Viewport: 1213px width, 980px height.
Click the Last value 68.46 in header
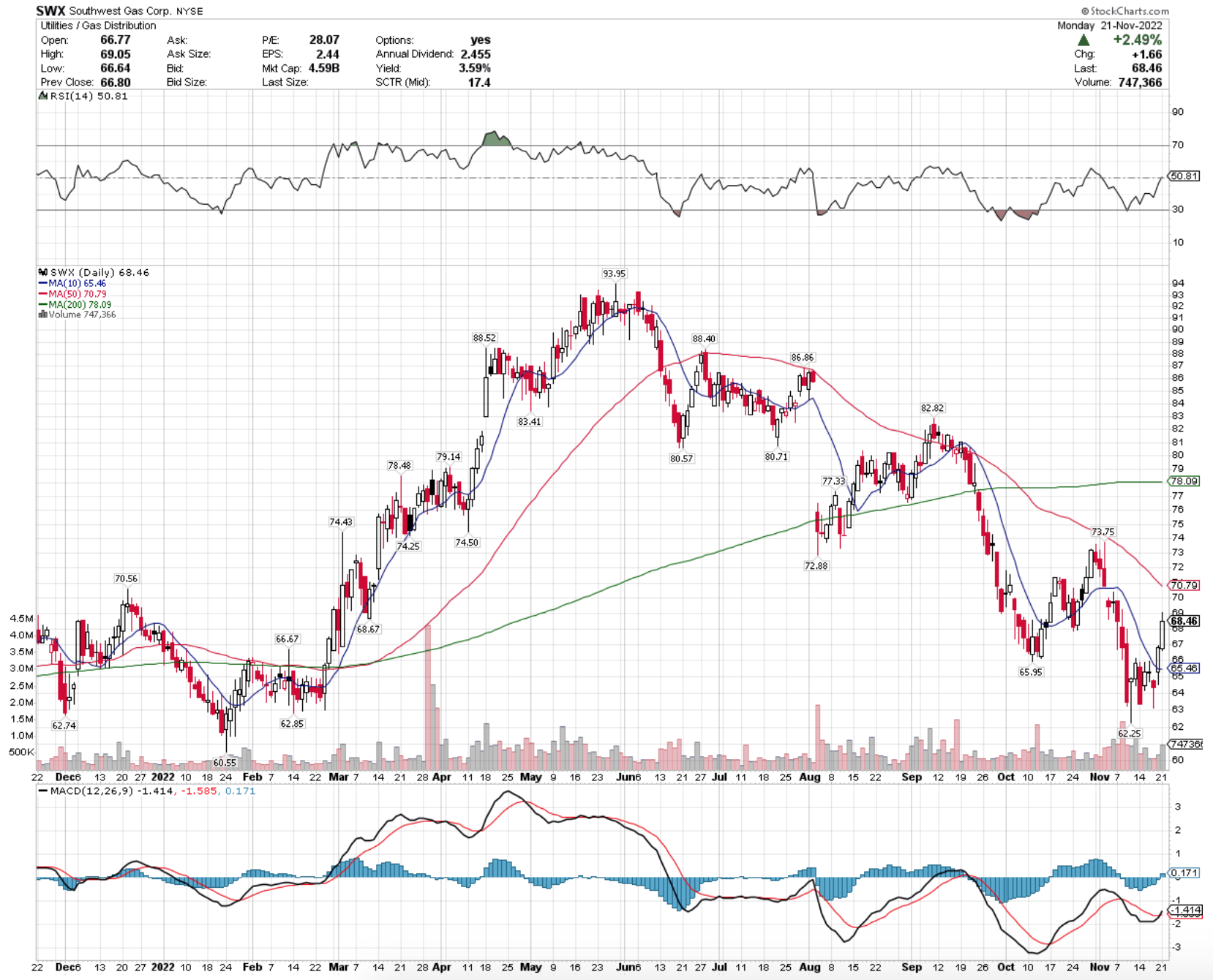(x=1146, y=68)
